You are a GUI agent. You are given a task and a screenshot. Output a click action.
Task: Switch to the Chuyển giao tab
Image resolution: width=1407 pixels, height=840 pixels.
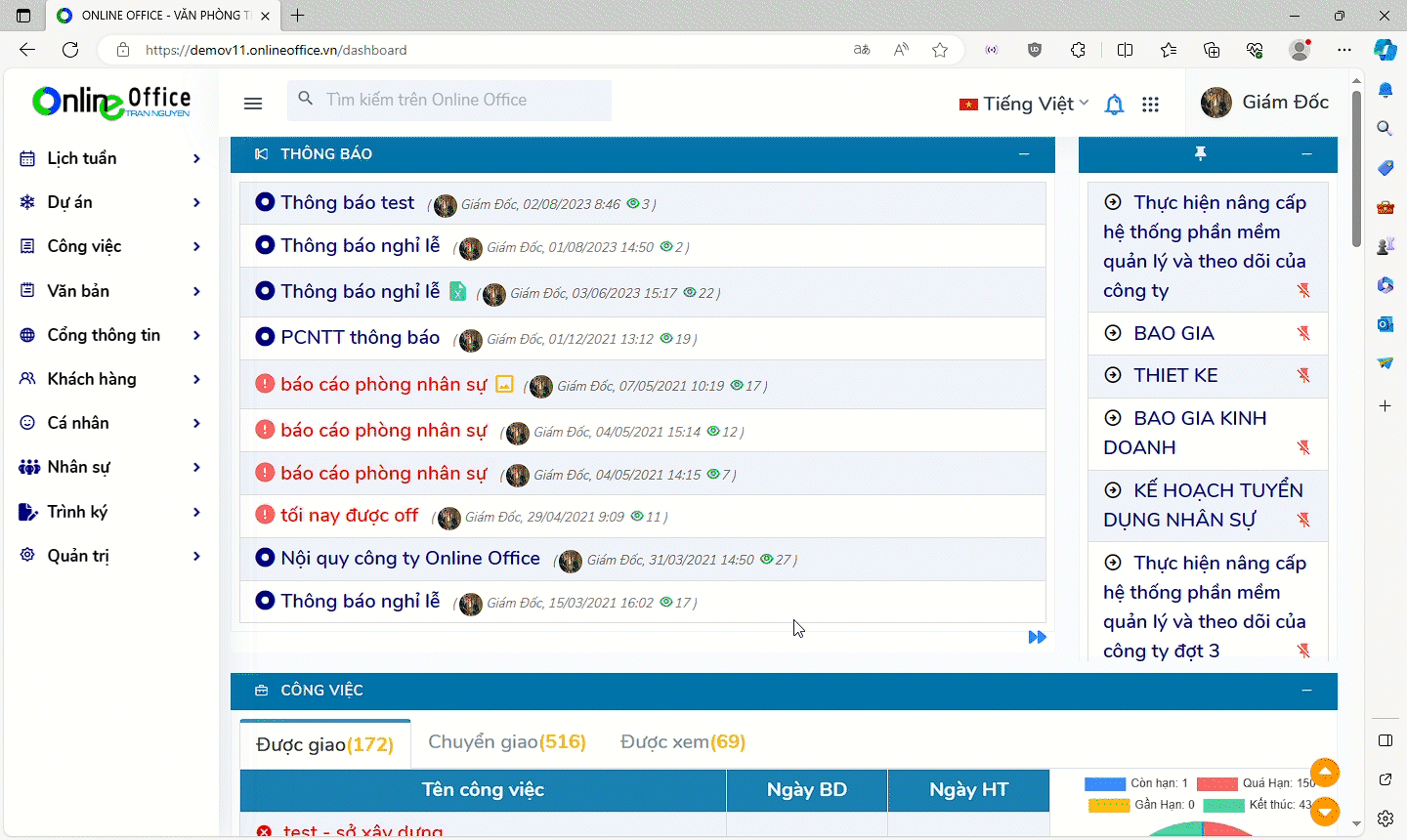click(506, 742)
